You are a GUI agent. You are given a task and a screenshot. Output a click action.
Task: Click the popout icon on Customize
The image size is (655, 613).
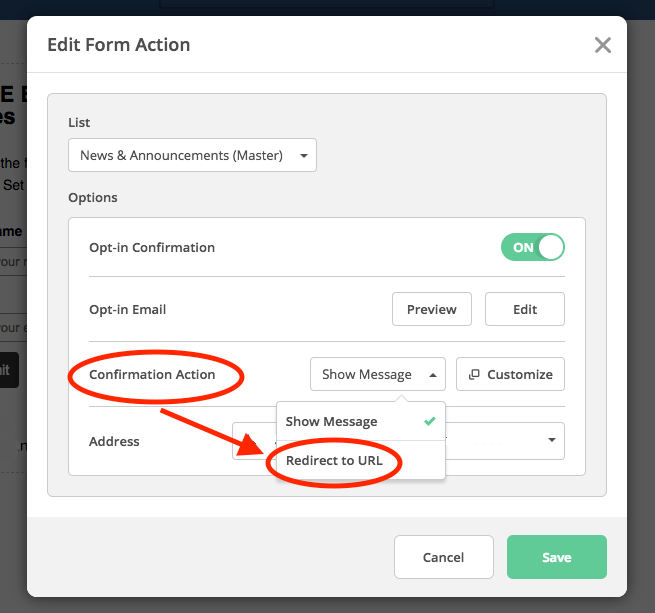474,374
